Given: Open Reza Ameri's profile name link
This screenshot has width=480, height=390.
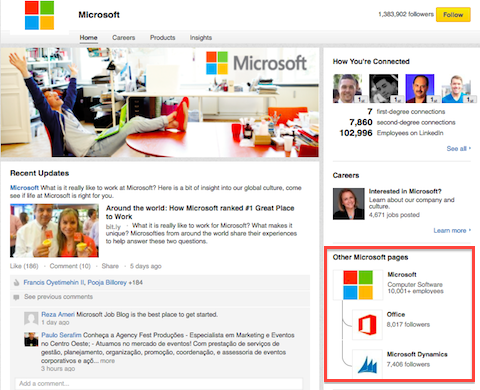Looking at the screenshot, I should (x=58, y=314).
